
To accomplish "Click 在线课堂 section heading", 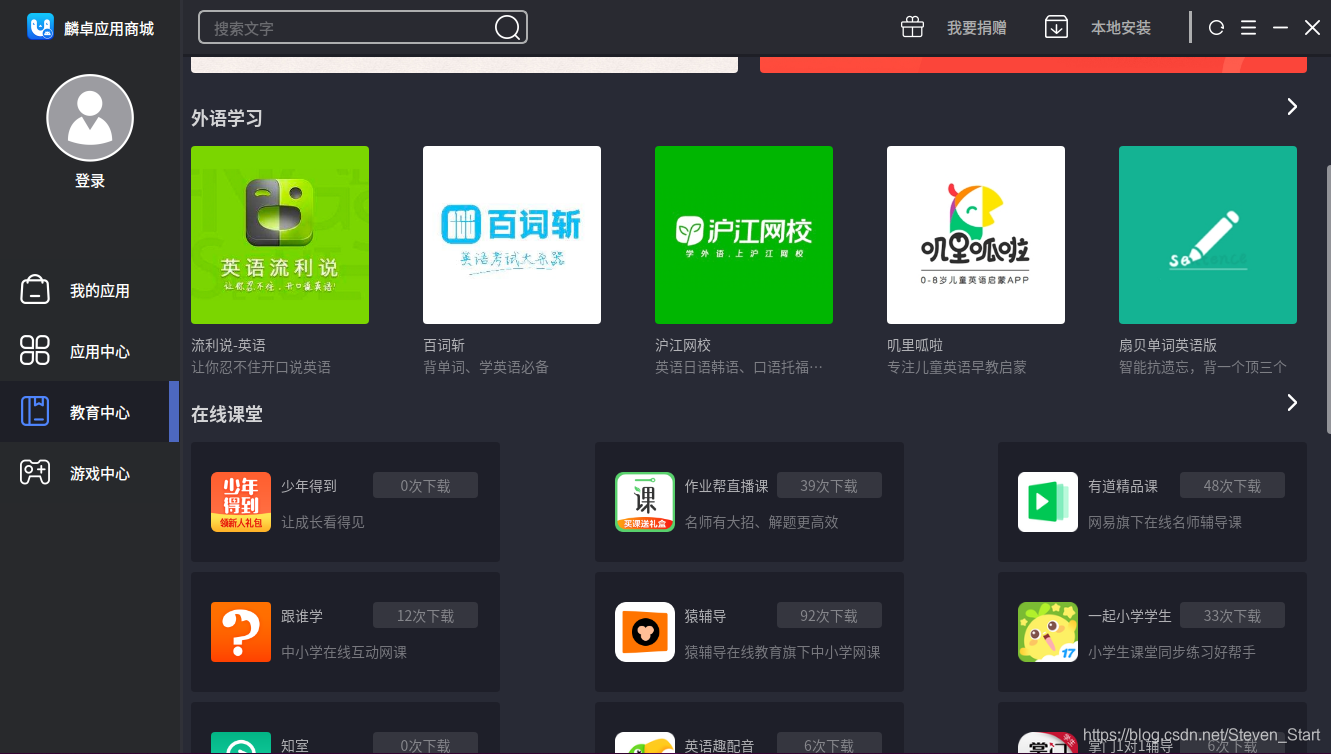I will click(227, 414).
